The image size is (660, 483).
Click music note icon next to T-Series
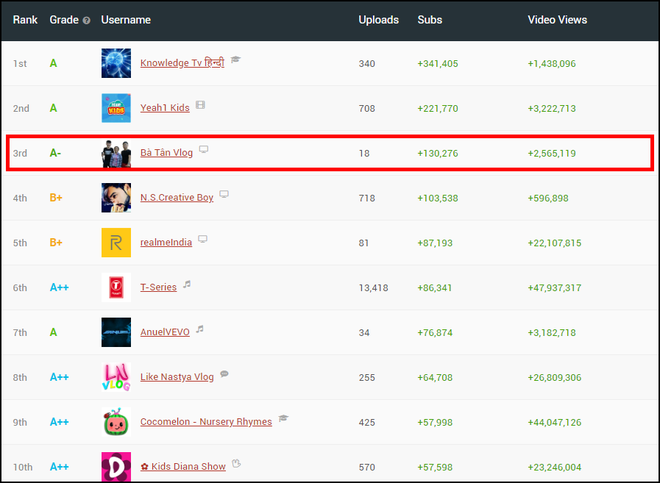coord(187,285)
